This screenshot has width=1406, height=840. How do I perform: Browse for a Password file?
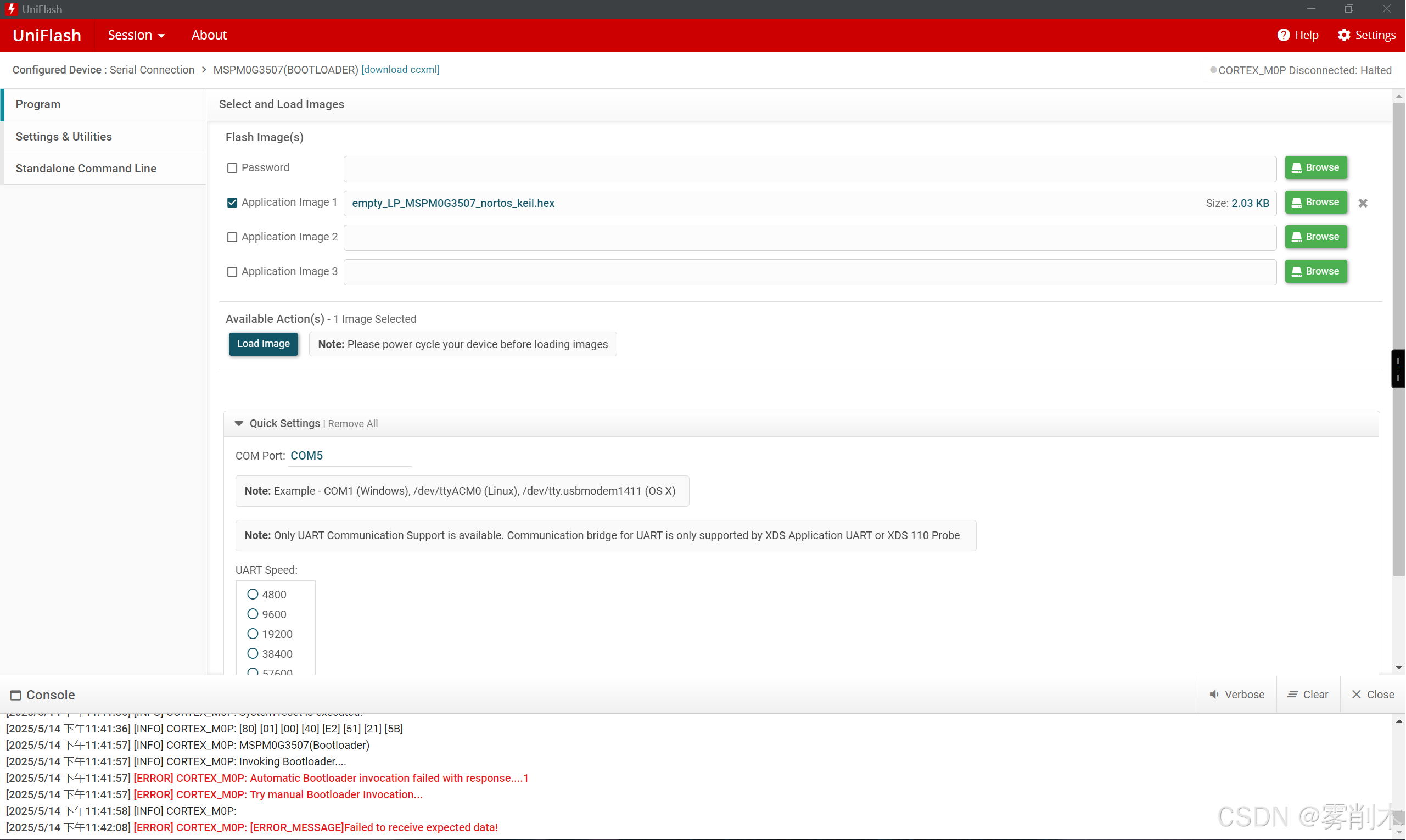(x=1316, y=167)
